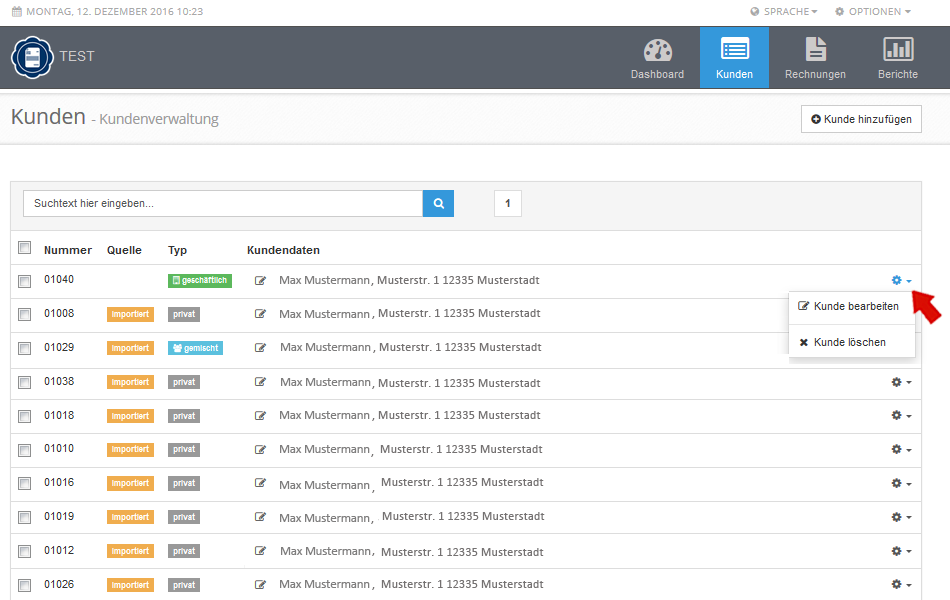The height and width of the screenshot is (600, 950).
Task: Click edit pencil icon for customer 01016
Action: pyautogui.click(x=261, y=483)
